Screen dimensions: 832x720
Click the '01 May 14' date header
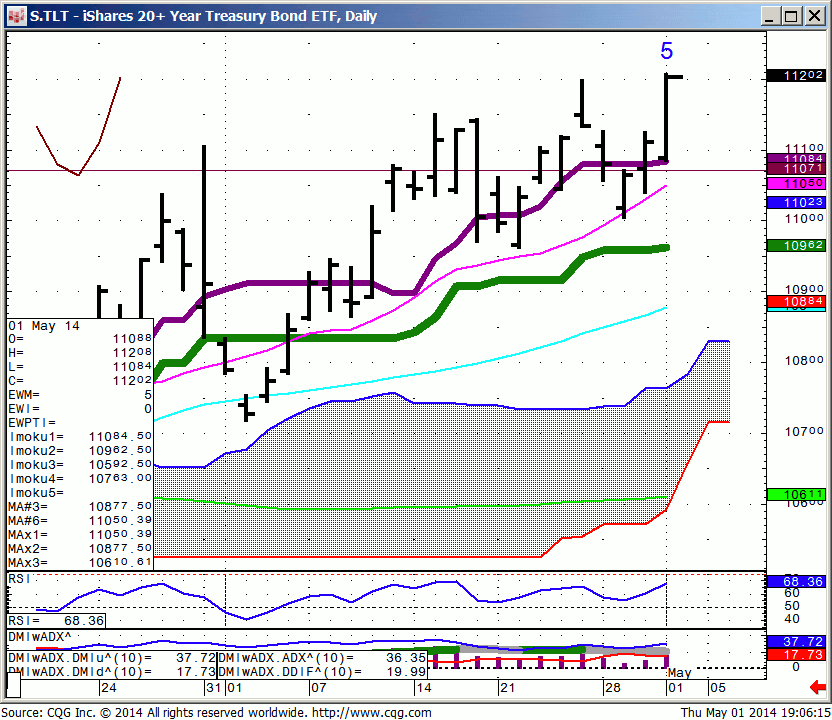click(44, 326)
